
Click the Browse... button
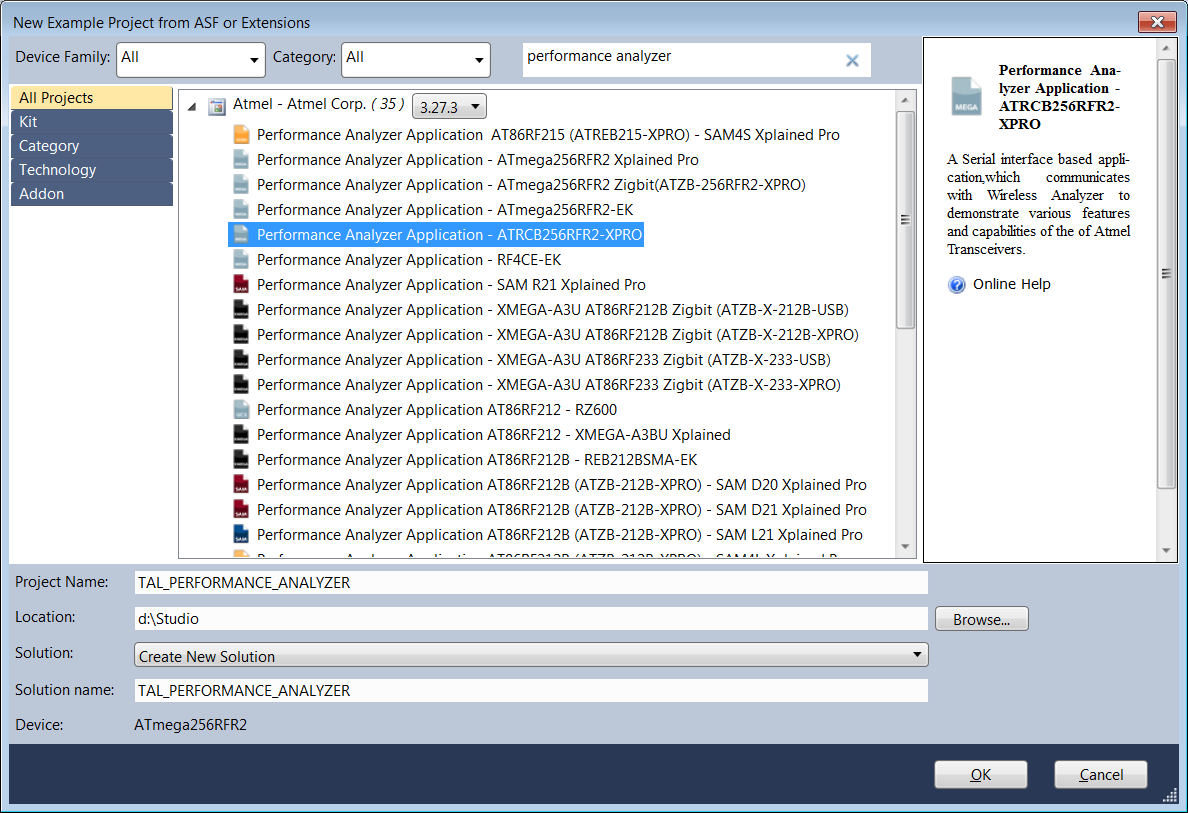[x=981, y=619]
